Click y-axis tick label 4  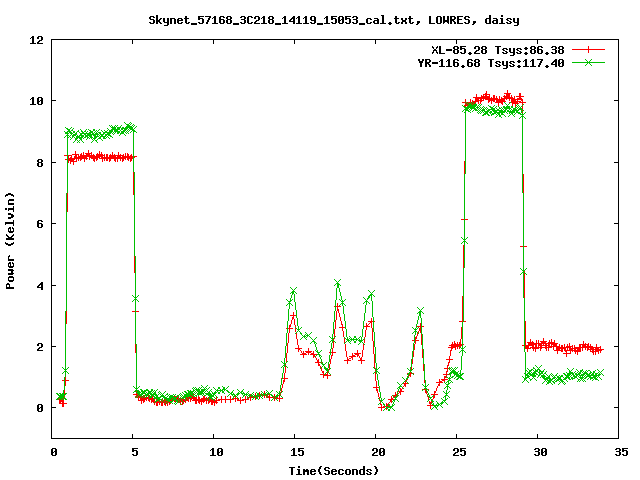[x=40, y=286]
